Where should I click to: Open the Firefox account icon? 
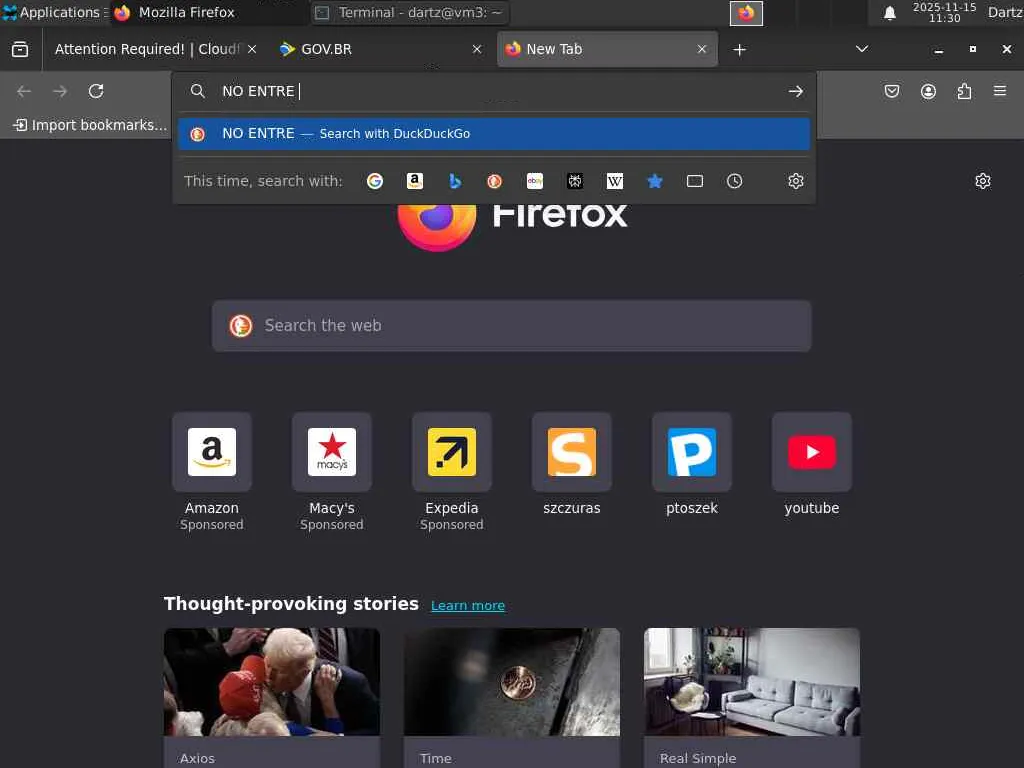tap(928, 91)
